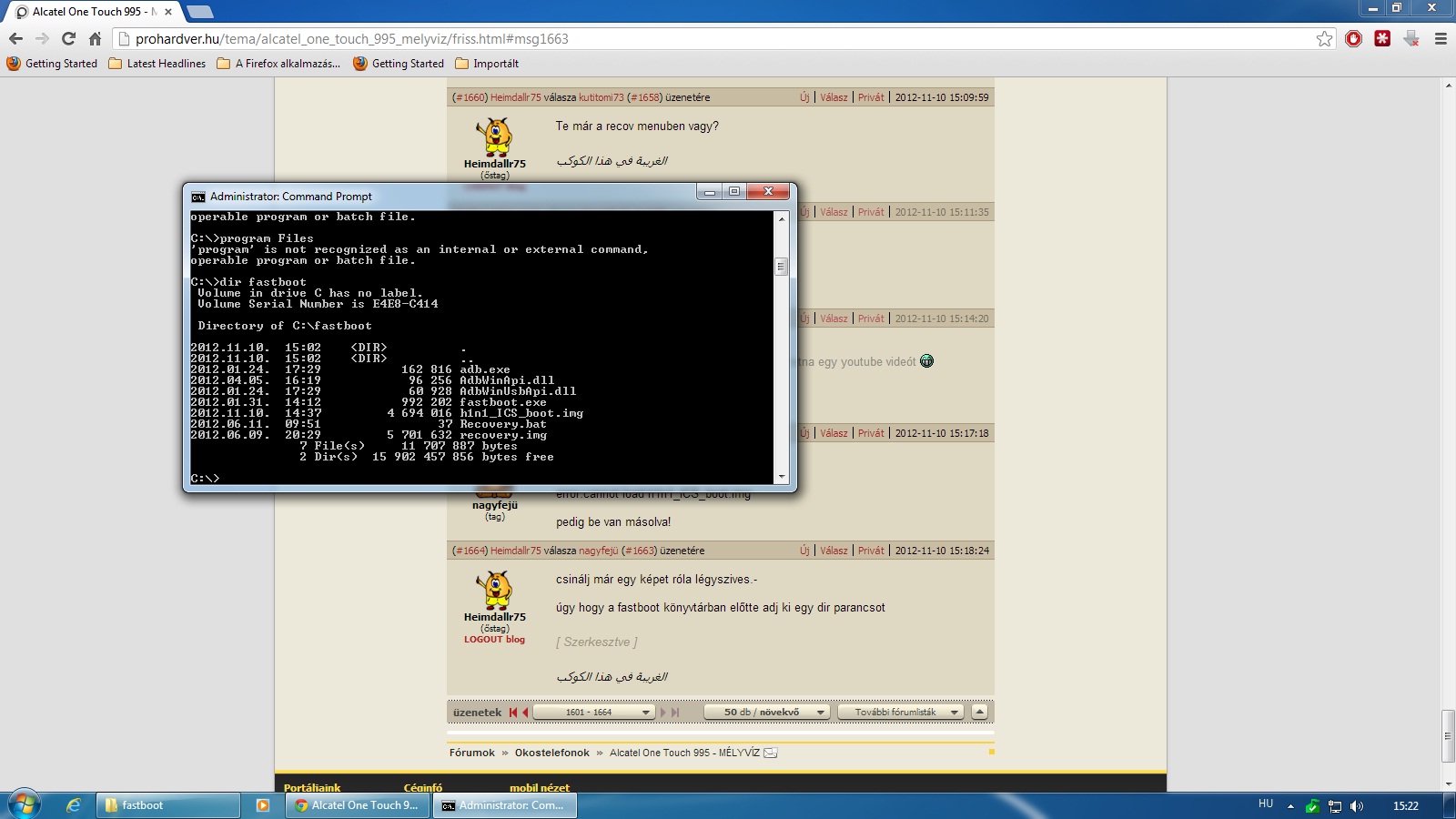Click the Command Prompt scroll up arrow
Screen dimensions: 1456x819
point(781,218)
